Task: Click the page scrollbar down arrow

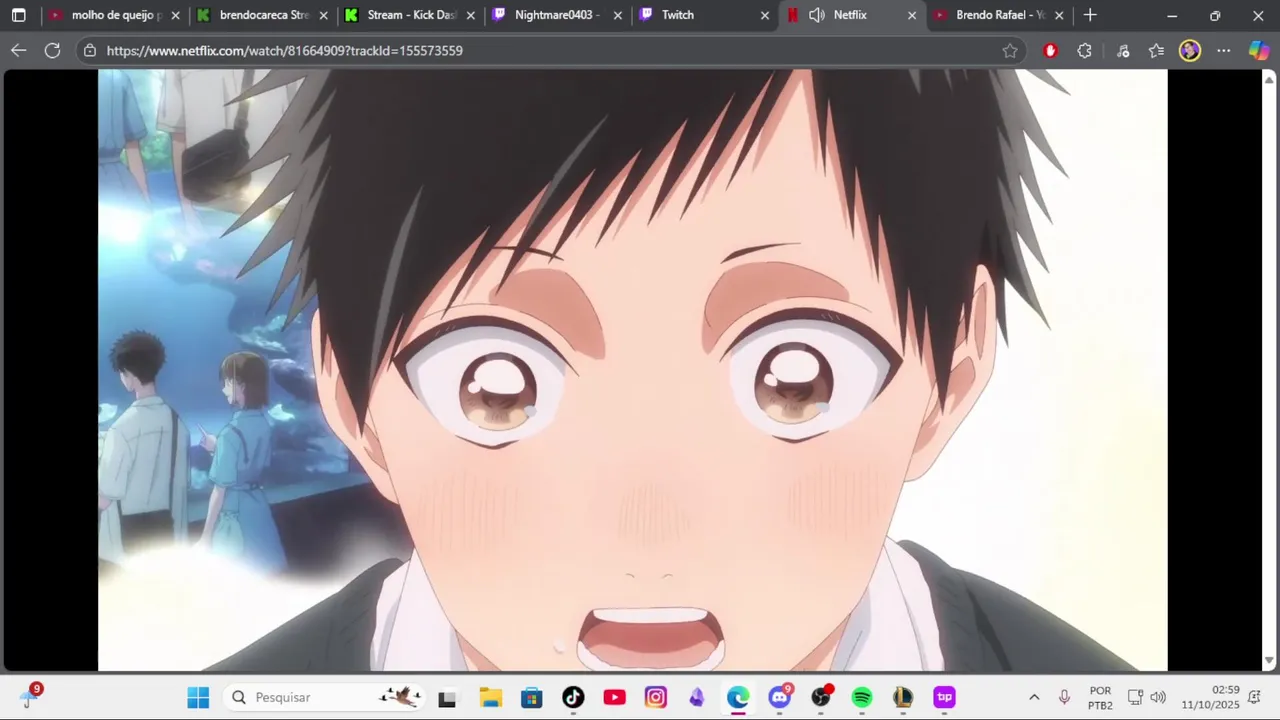Action: point(1270,661)
